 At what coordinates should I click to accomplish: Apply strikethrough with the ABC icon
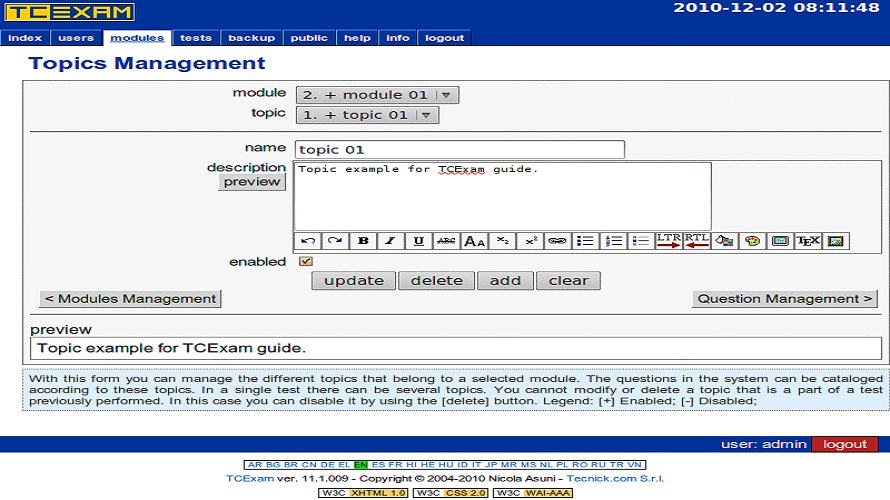(x=446, y=241)
